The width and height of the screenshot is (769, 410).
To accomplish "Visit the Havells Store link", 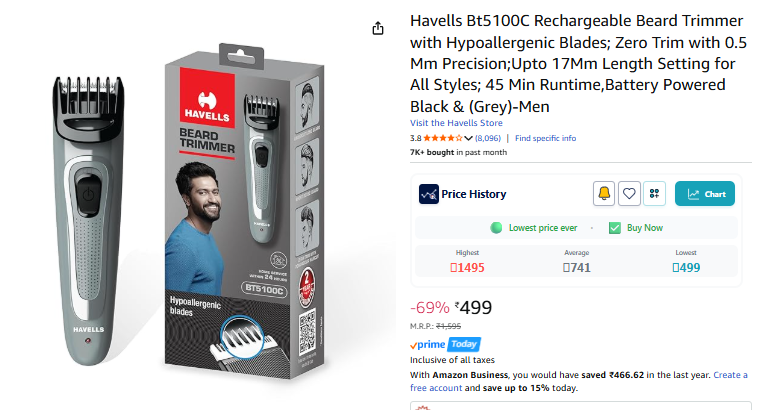I will (456, 123).
